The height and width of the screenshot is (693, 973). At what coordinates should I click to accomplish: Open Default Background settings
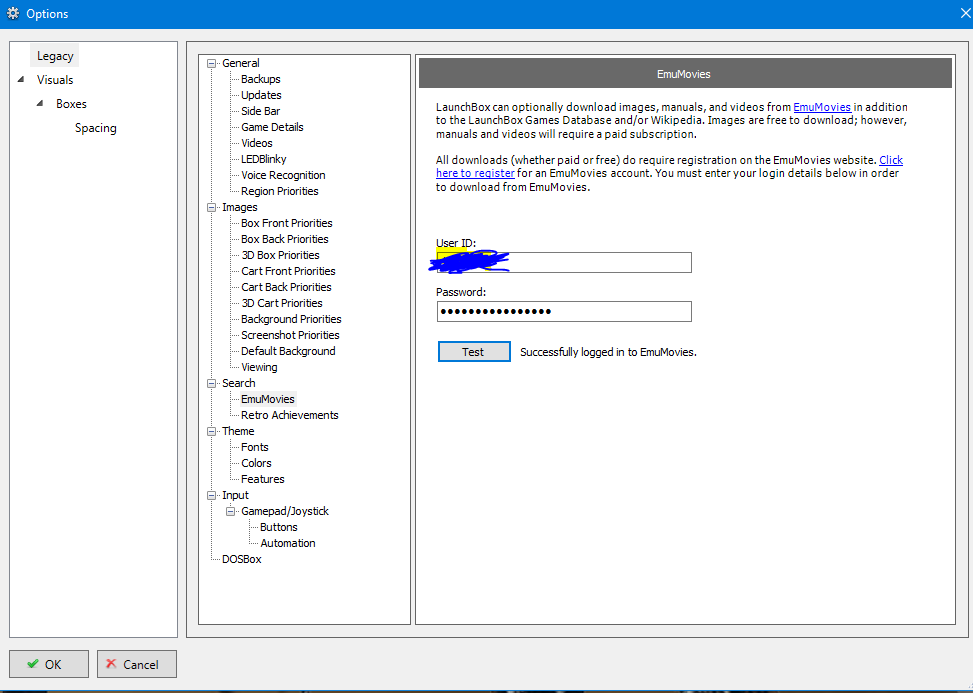288,351
